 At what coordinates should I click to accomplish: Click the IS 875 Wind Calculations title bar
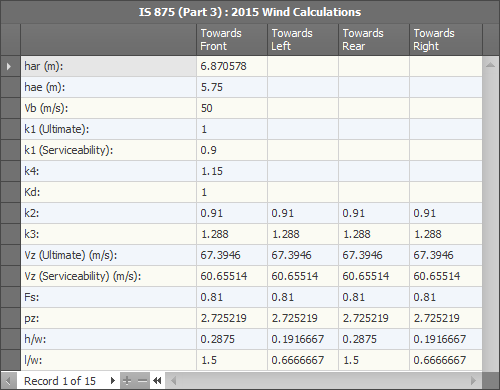[x=250, y=12]
